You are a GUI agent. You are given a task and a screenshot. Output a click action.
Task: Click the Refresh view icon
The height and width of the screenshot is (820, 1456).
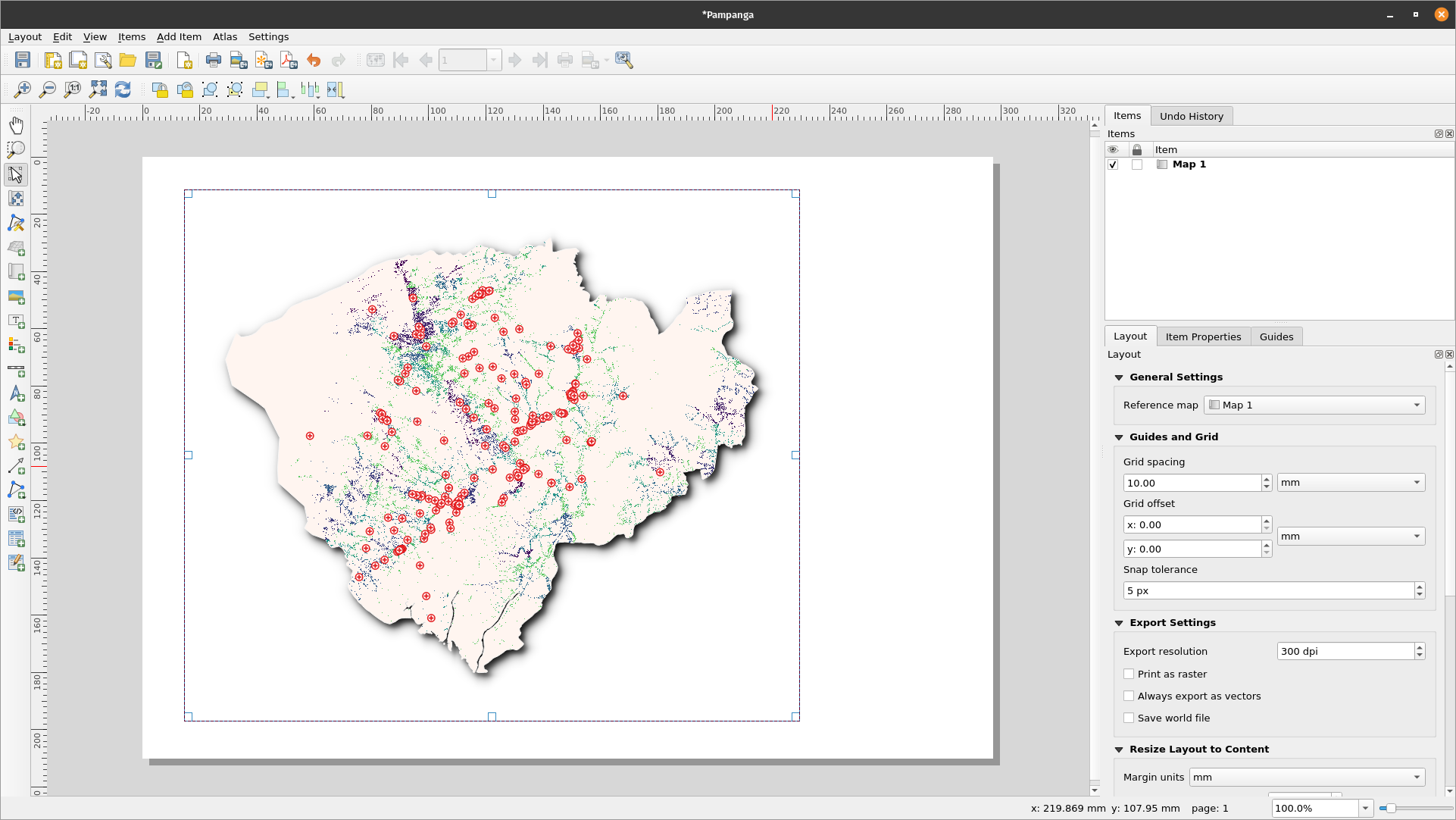[x=123, y=90]
